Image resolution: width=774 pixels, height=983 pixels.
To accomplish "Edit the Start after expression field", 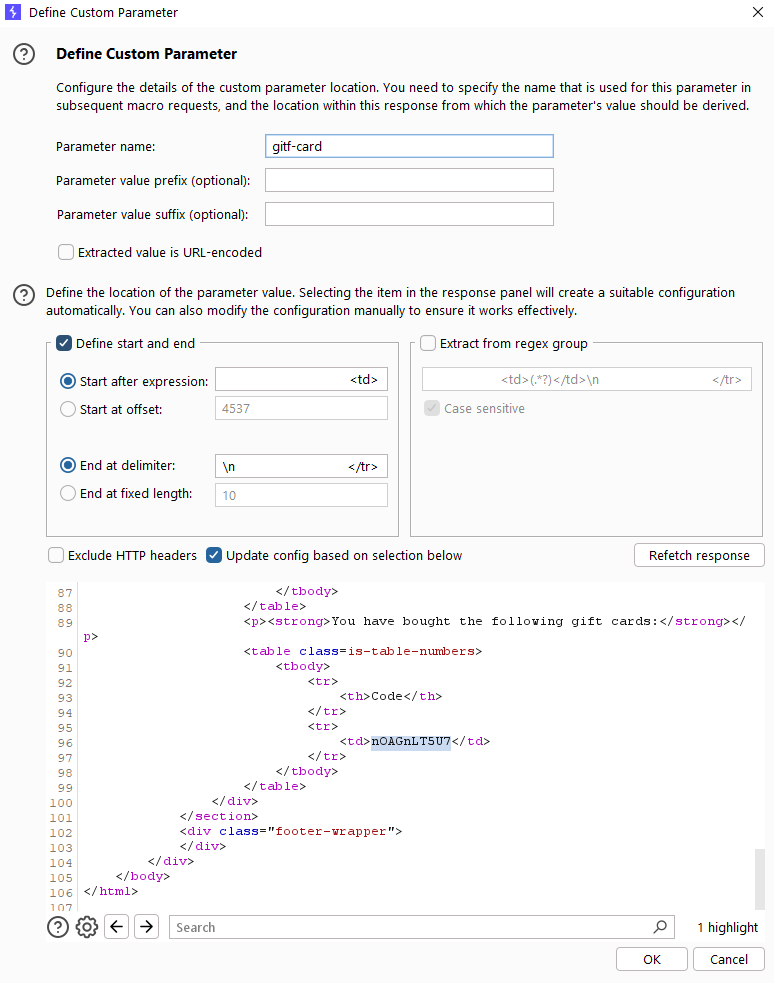I will click(x=301, y=379).
